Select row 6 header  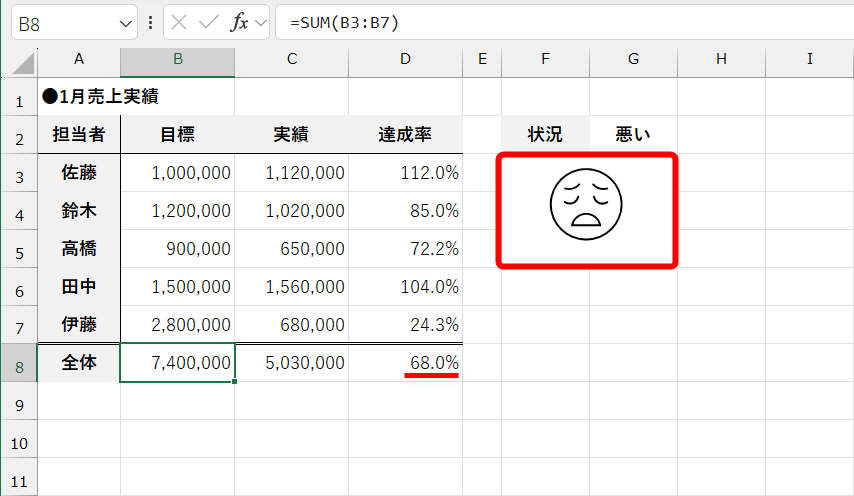tap(19, 287)
